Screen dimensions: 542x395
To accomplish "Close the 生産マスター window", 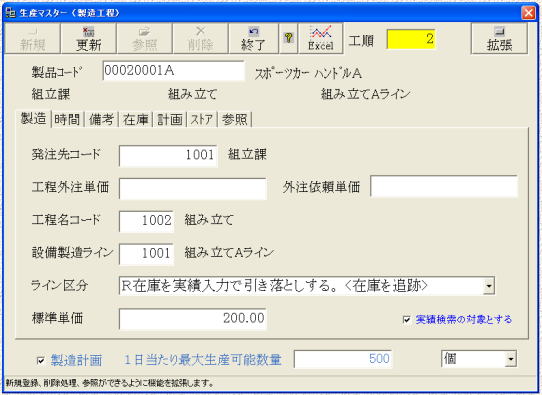I will (x=529, y=13).
